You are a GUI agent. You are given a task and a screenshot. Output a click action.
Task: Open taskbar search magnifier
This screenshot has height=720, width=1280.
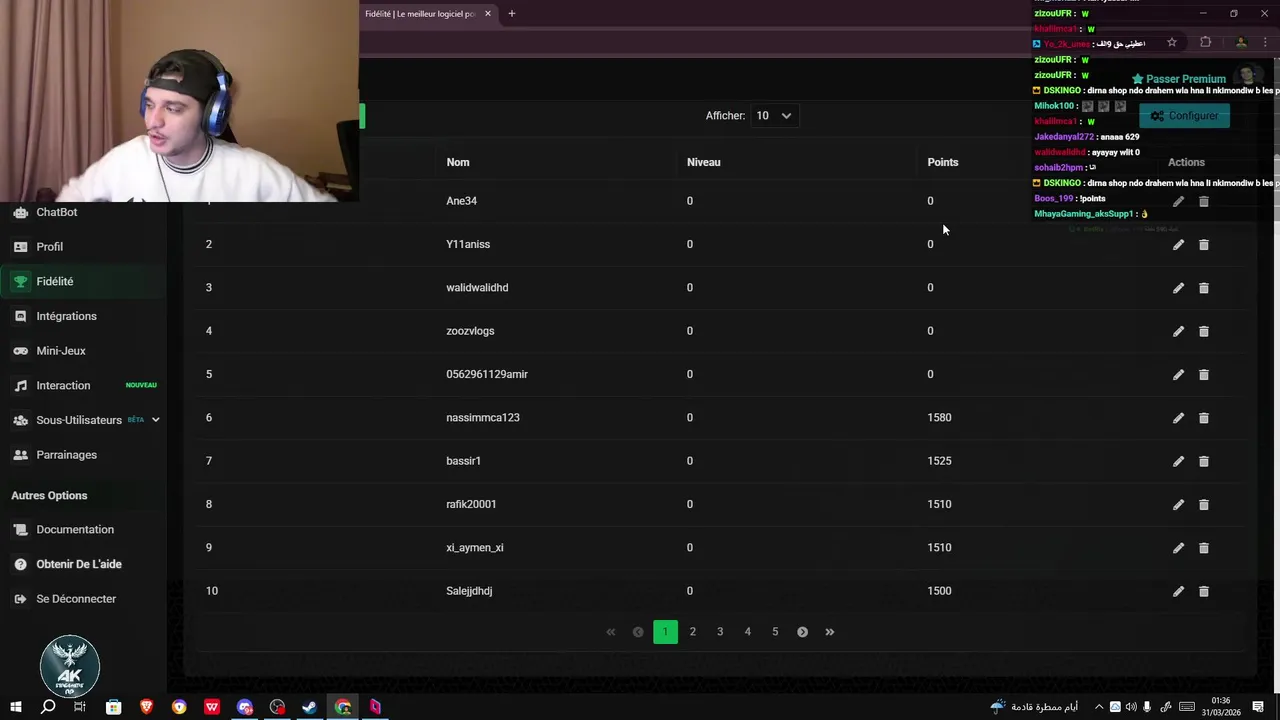coord(48,707)
